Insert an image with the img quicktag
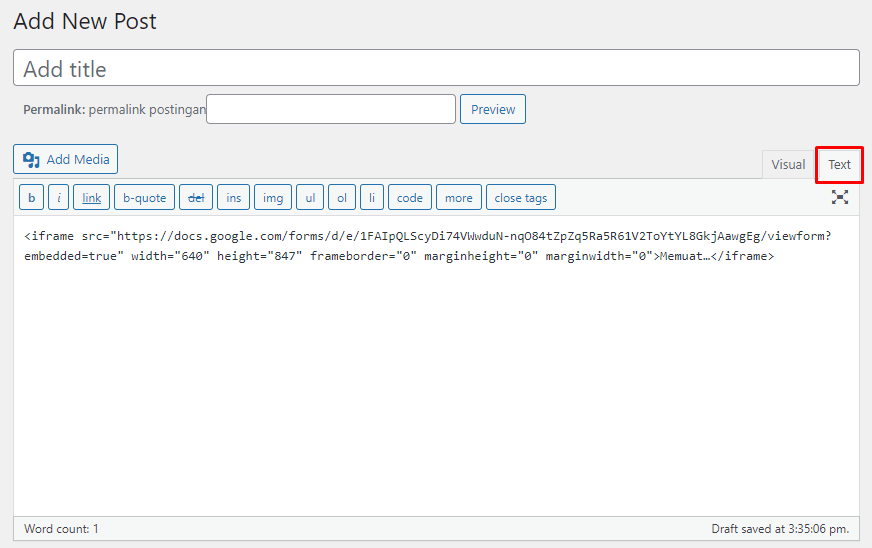Viewport: 872px width, 548px height. 273,198
